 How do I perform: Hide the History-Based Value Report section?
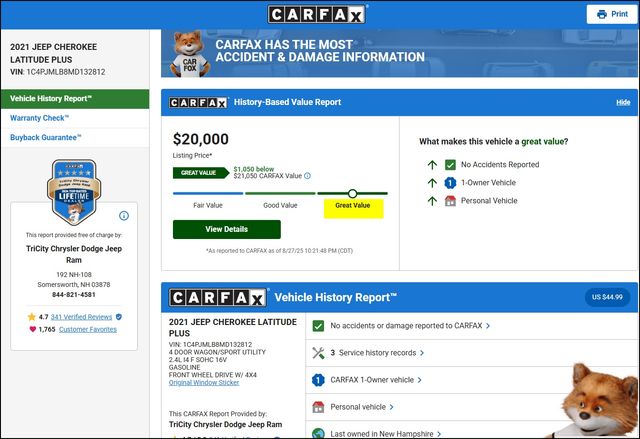pos(623,102)
